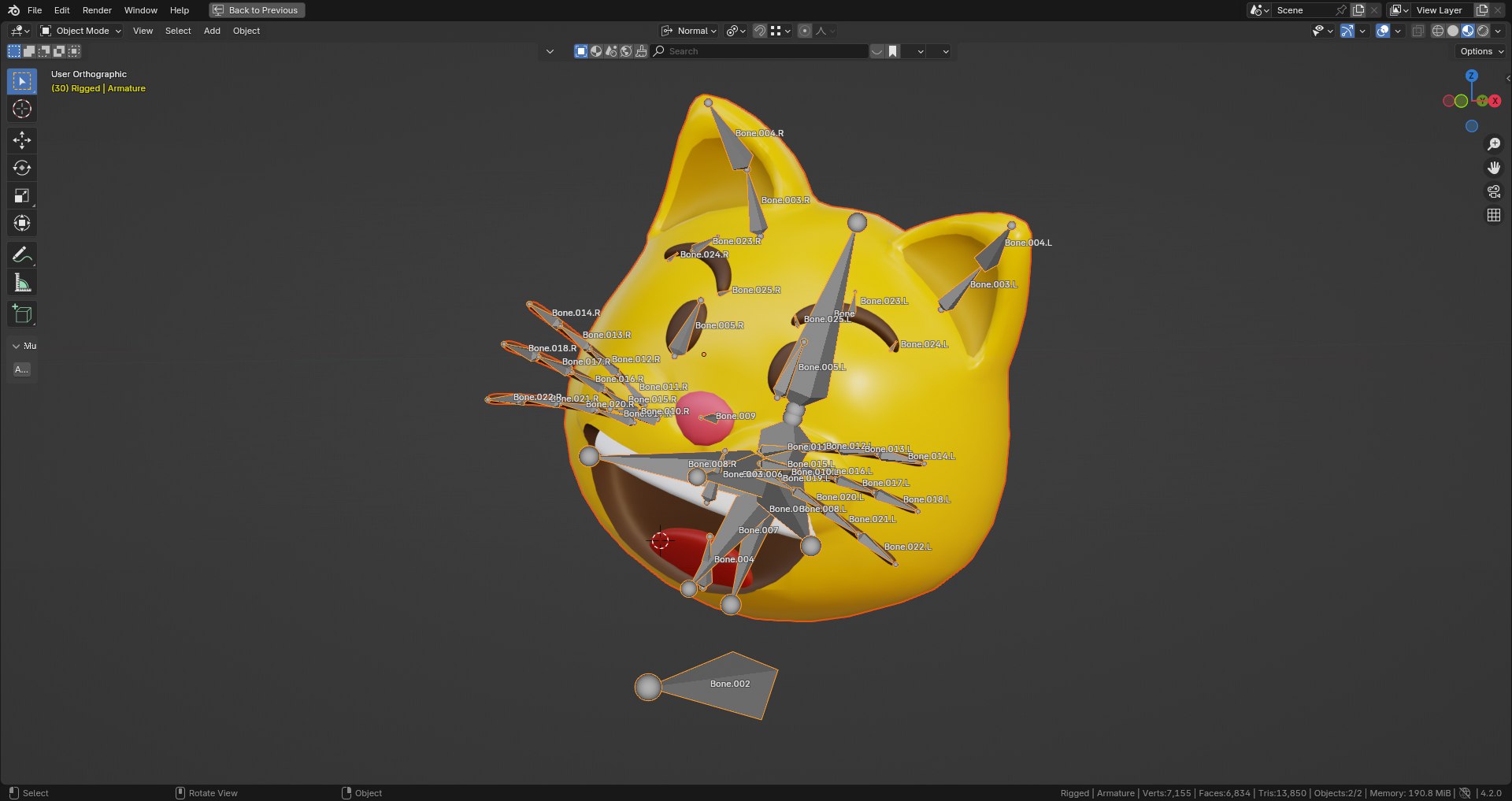This screenshot has width=1512, height=801.
Task: Click the world globe filter icon
Action: pos(626,51)
